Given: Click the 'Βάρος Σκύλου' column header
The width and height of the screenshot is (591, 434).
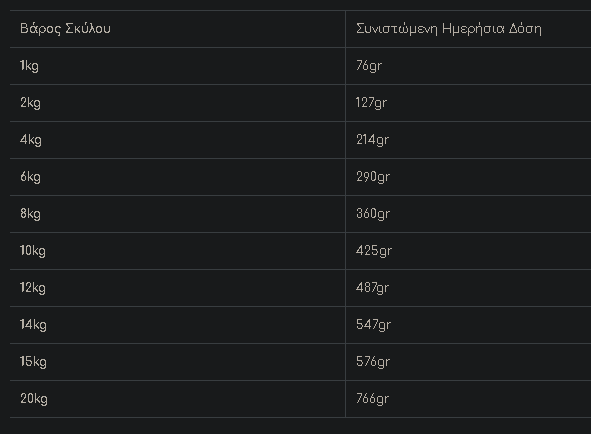Looking at the screenshot, I should click(65, 29).
